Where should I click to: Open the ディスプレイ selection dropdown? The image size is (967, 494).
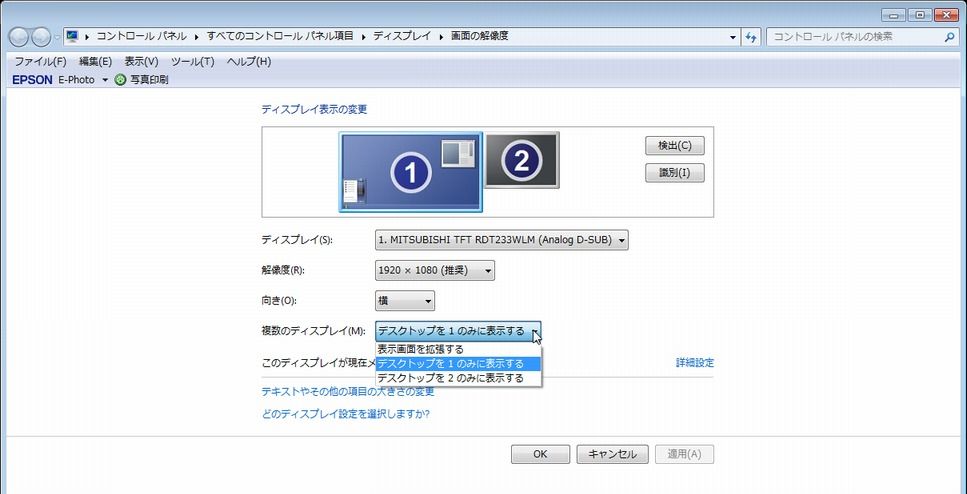[x=501, y=240]
